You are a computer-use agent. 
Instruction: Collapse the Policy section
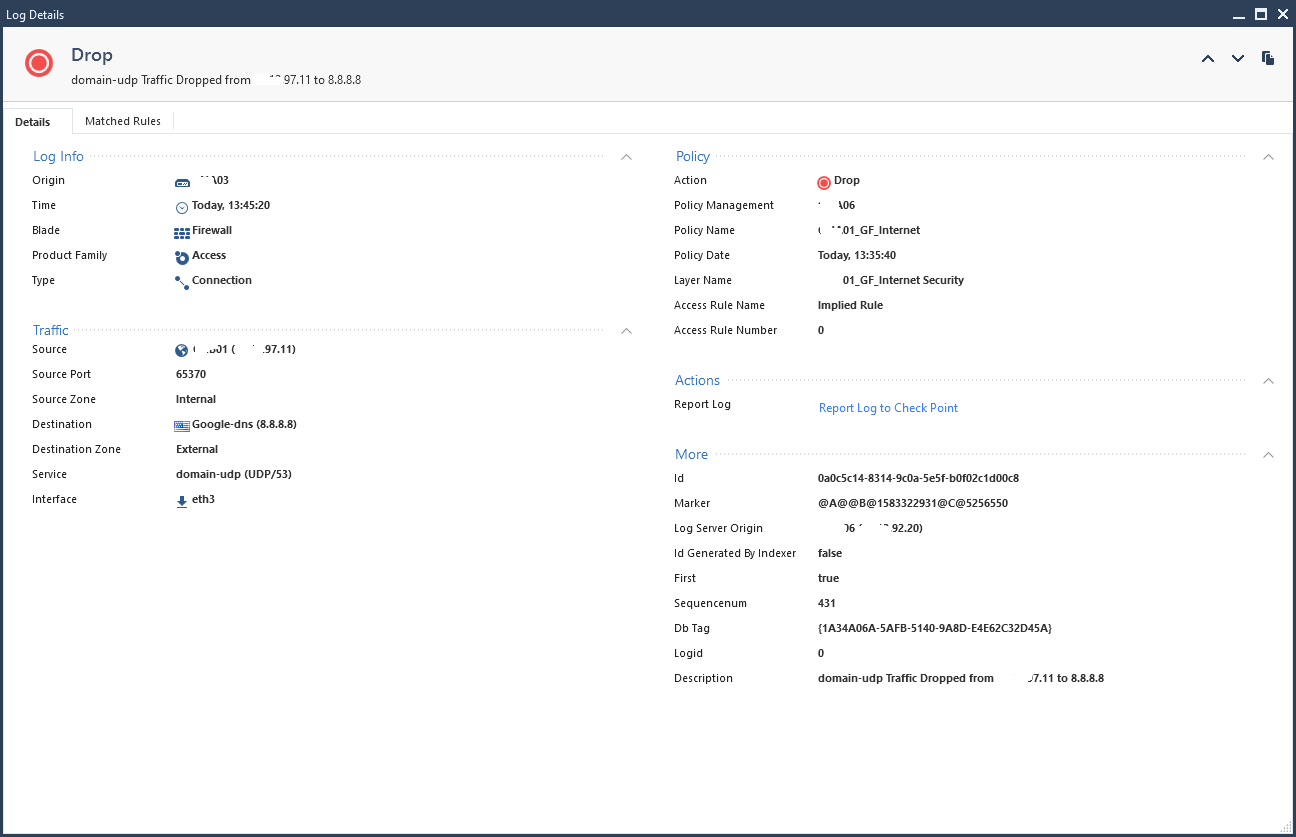point(1268,157)
